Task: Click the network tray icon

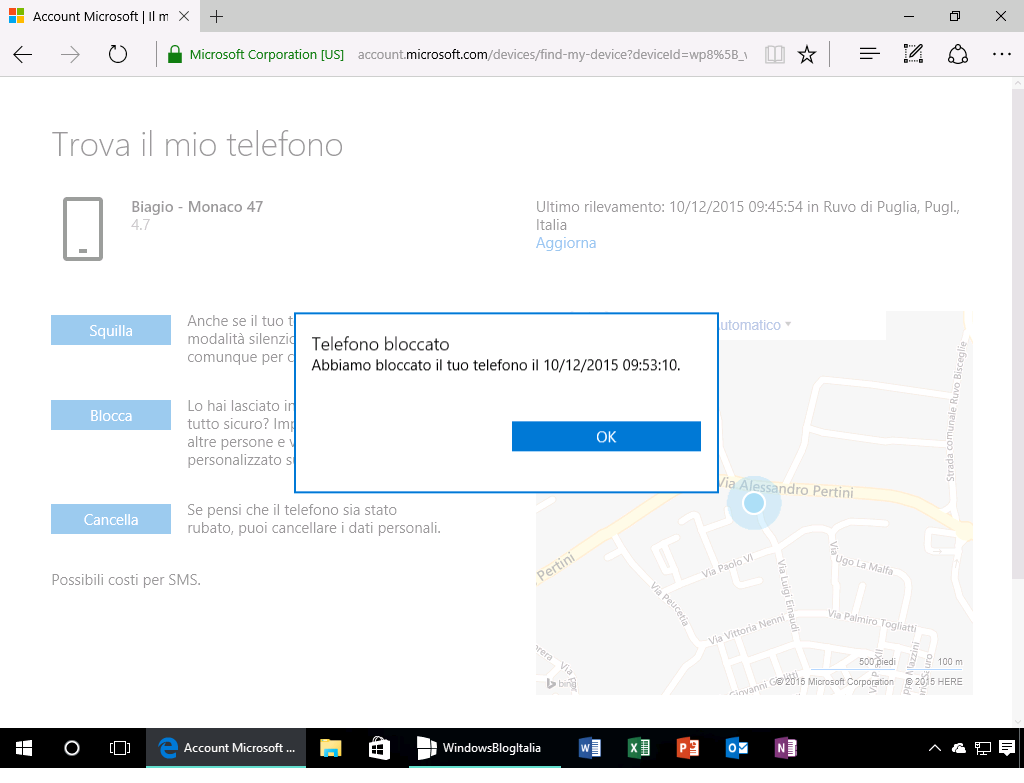Action: point(983,748)
